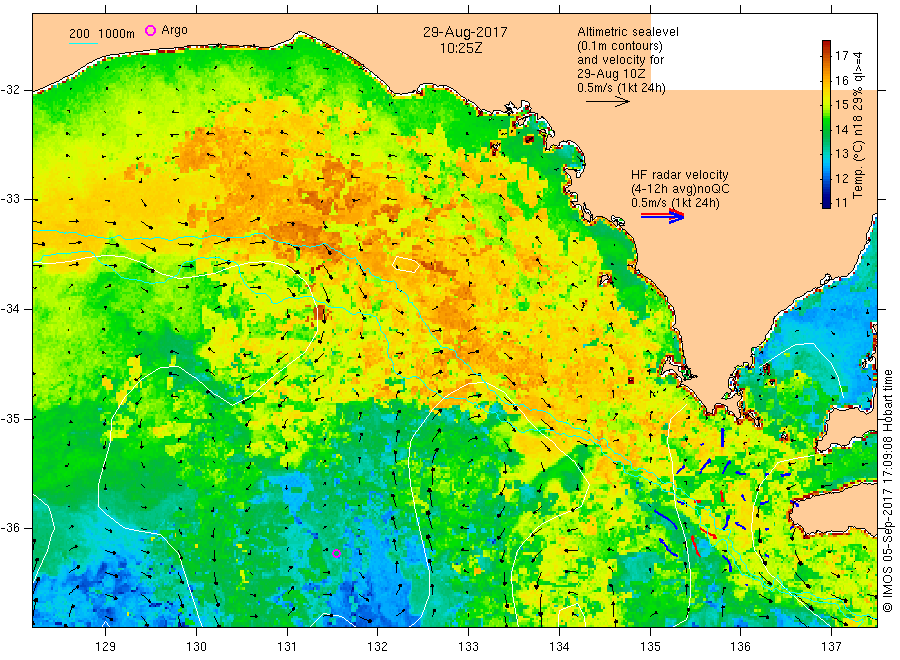Click the 'HF radar velocity' label

click(680, 174)
